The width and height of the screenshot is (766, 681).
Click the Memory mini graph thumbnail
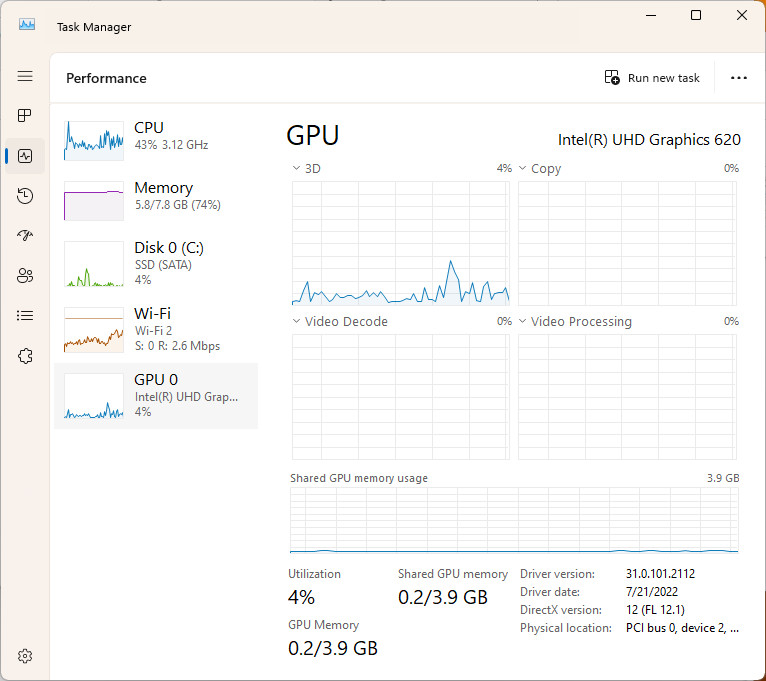[94, 201]
